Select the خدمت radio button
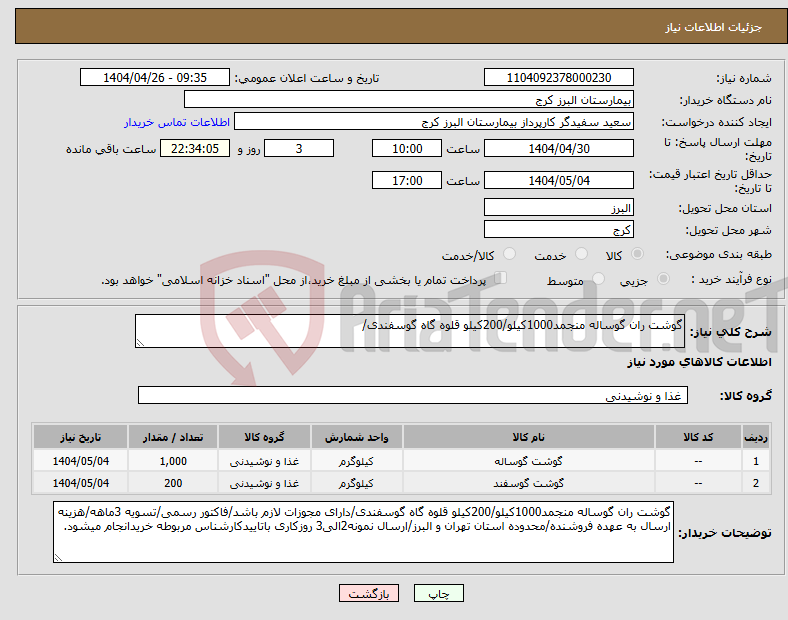Screen dimensions: 788x620 581,254
